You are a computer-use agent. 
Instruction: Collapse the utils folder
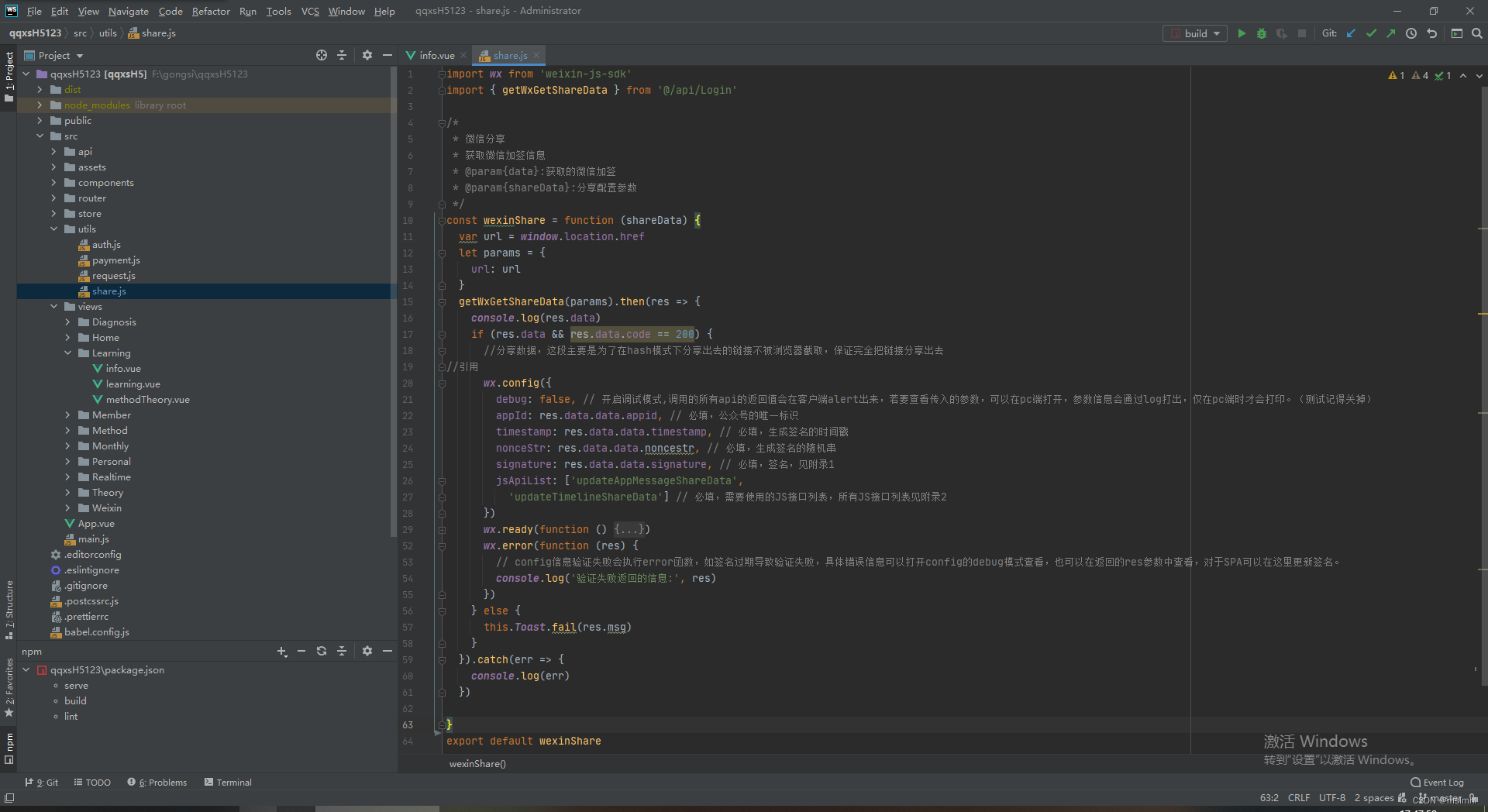(x=53, y=229)
